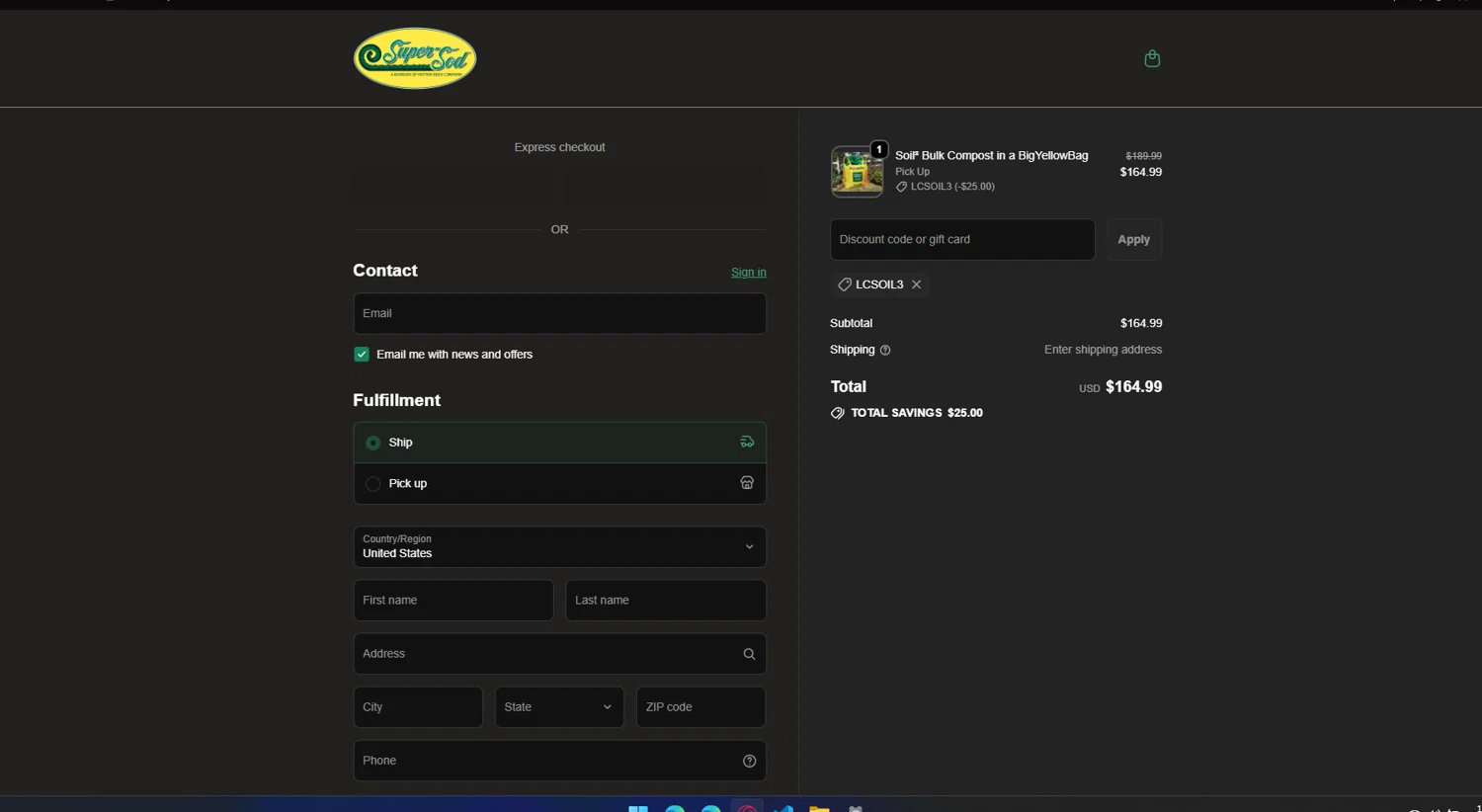
Task: Open File Explorer folder icon in taskbar
Action: click(819, 809)
